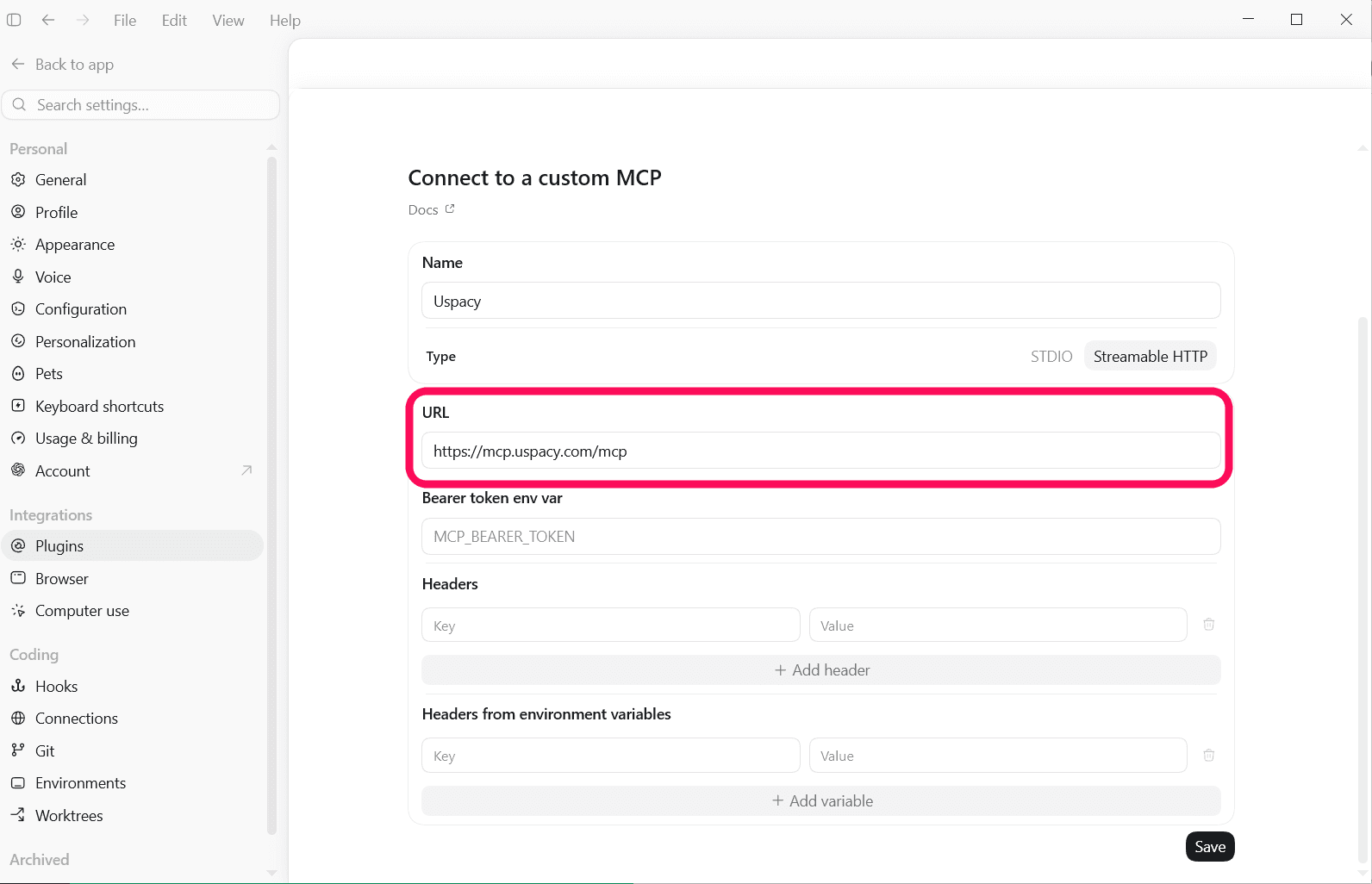Click the Archived section label
The width and height of the screenshot is (1372, 884).
(x=39, y=859)
